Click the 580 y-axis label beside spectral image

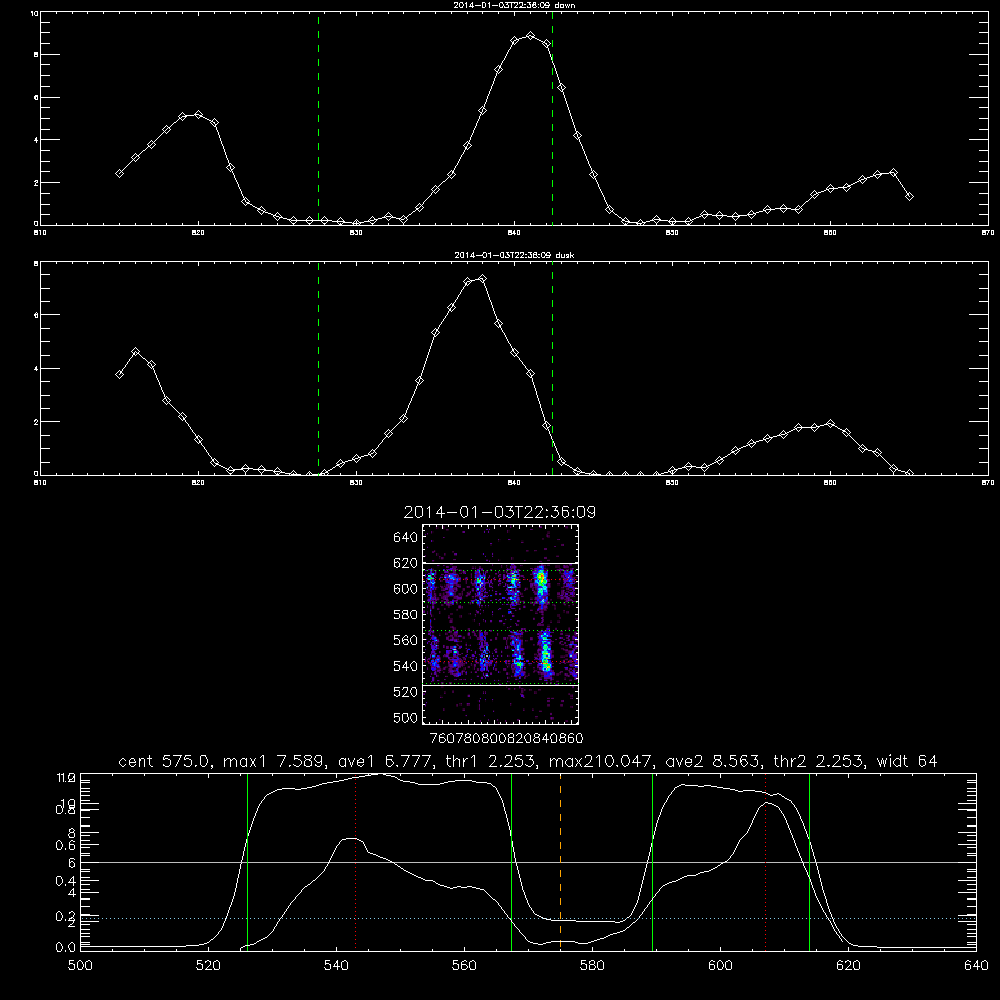click(x=405, y=615)
